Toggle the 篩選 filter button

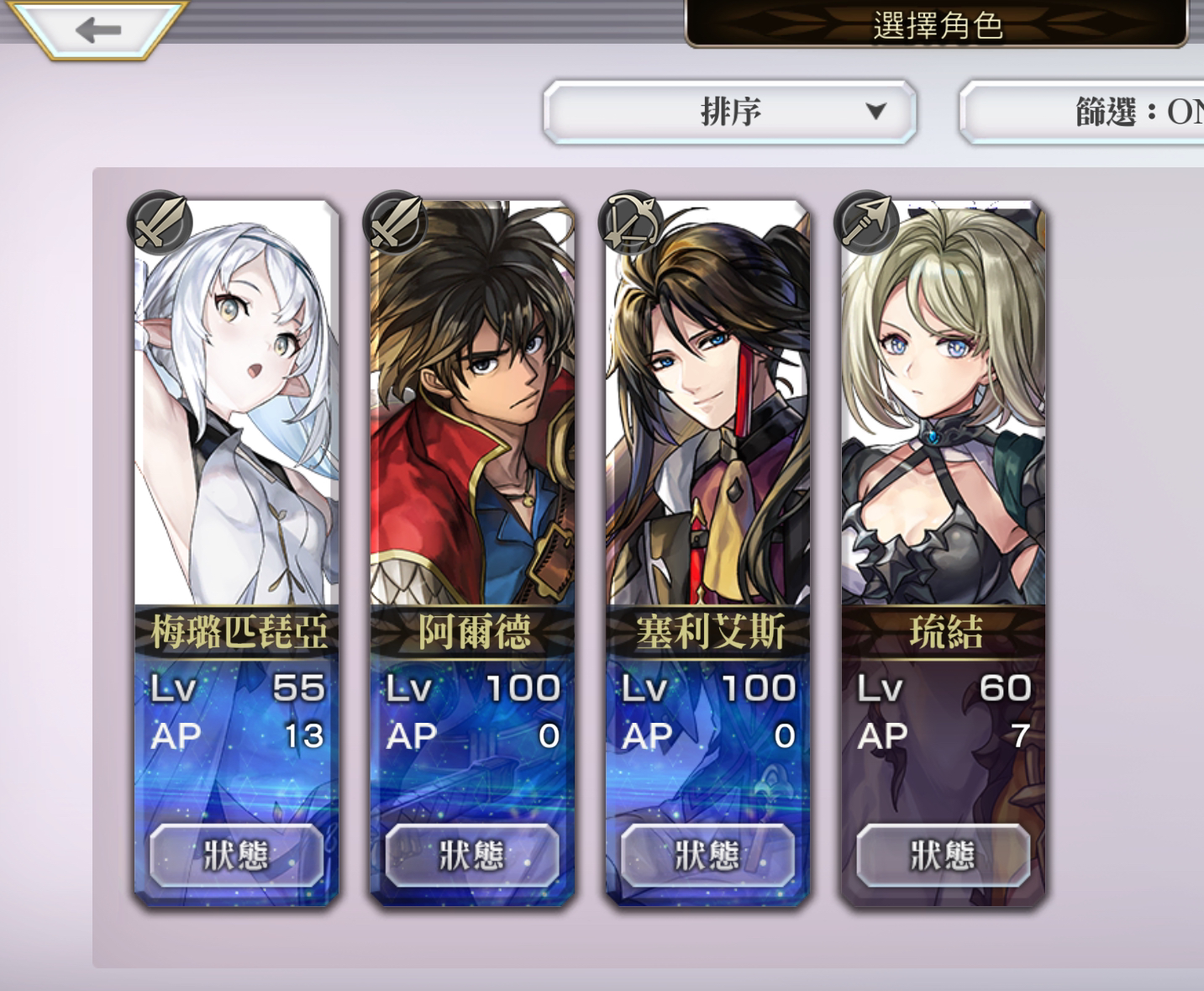tap(1083, 111)
